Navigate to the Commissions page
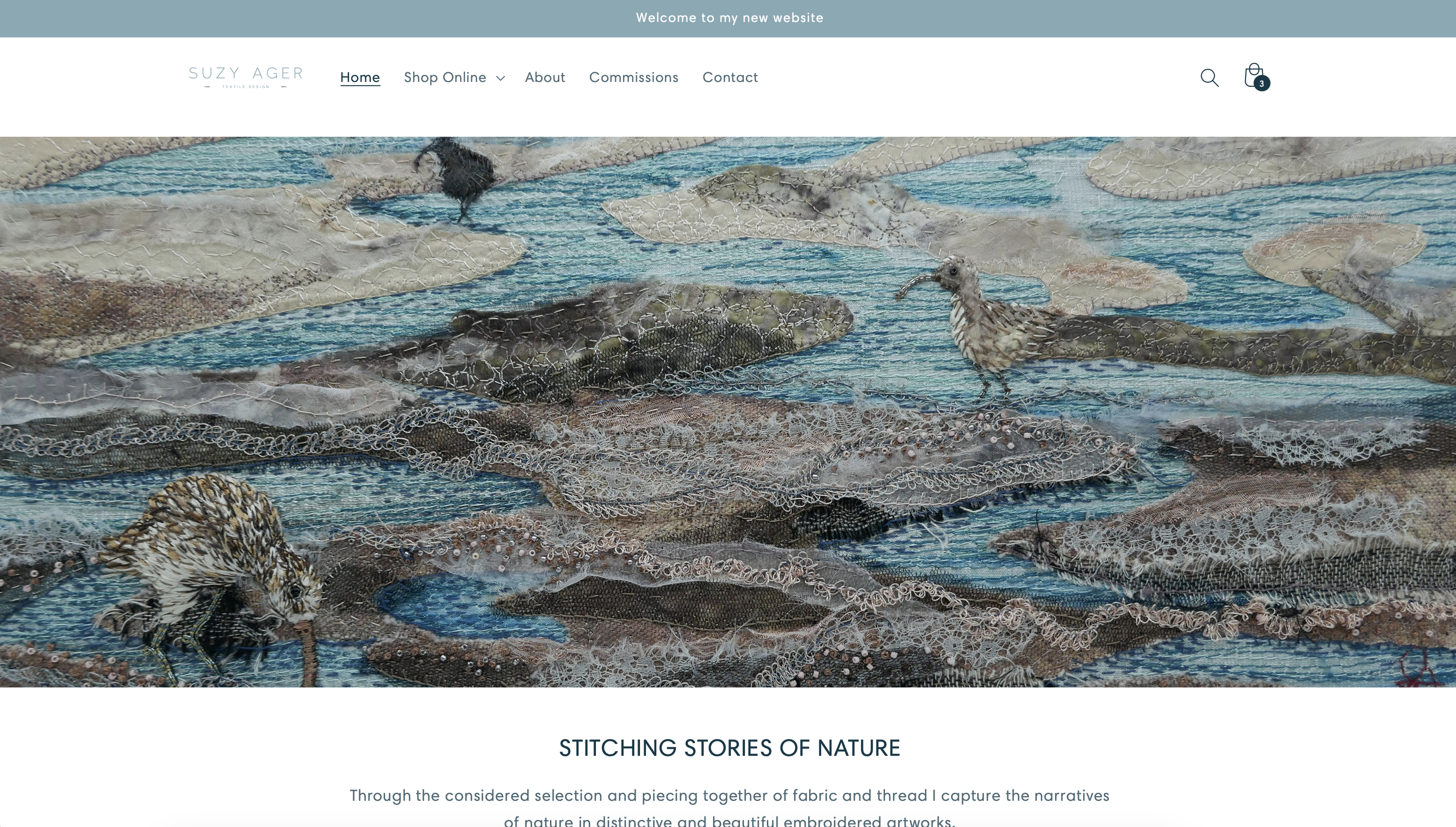This screenshot has height=827, width=1456. click(x=633, y=77)
